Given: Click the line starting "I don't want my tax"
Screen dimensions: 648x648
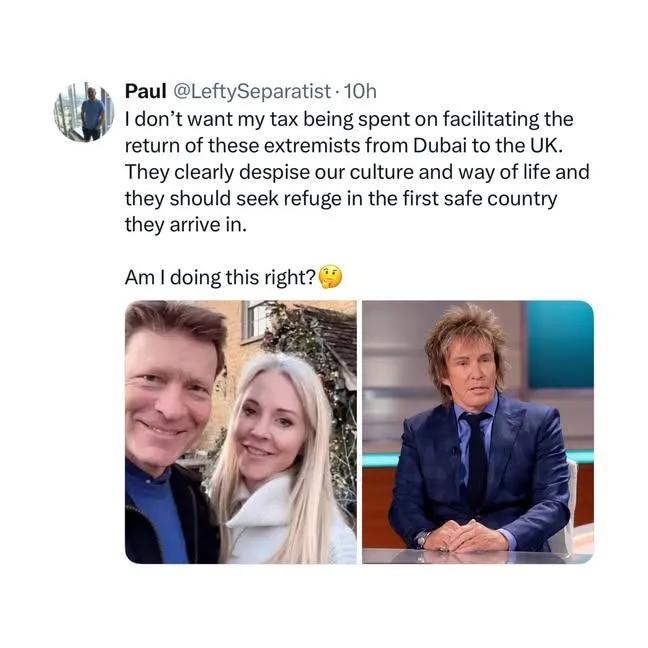Looking at the screenshot, I should [x=345, y=118].
